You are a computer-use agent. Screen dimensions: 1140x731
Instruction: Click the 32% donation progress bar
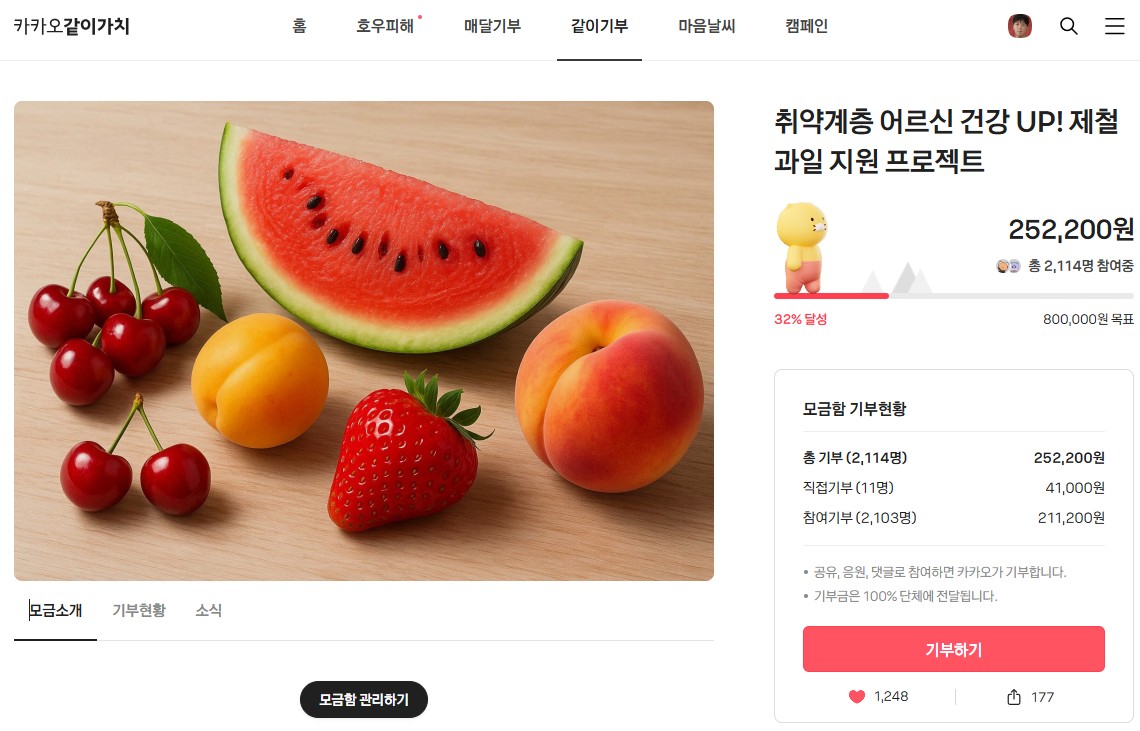coord(953,296)
